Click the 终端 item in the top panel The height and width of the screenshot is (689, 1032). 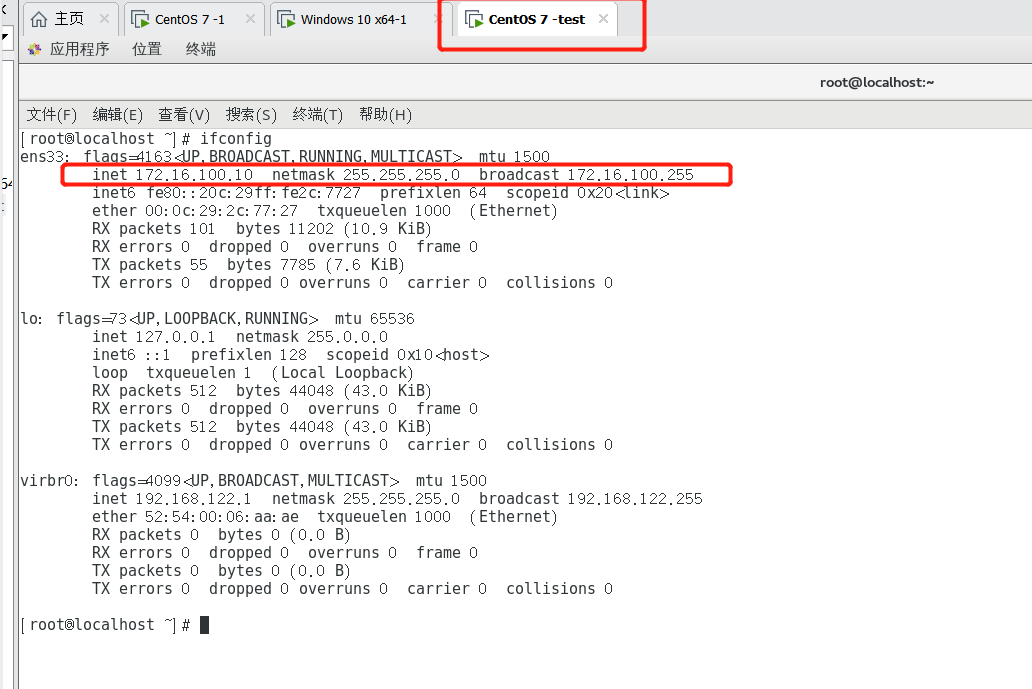pos(201,49)
